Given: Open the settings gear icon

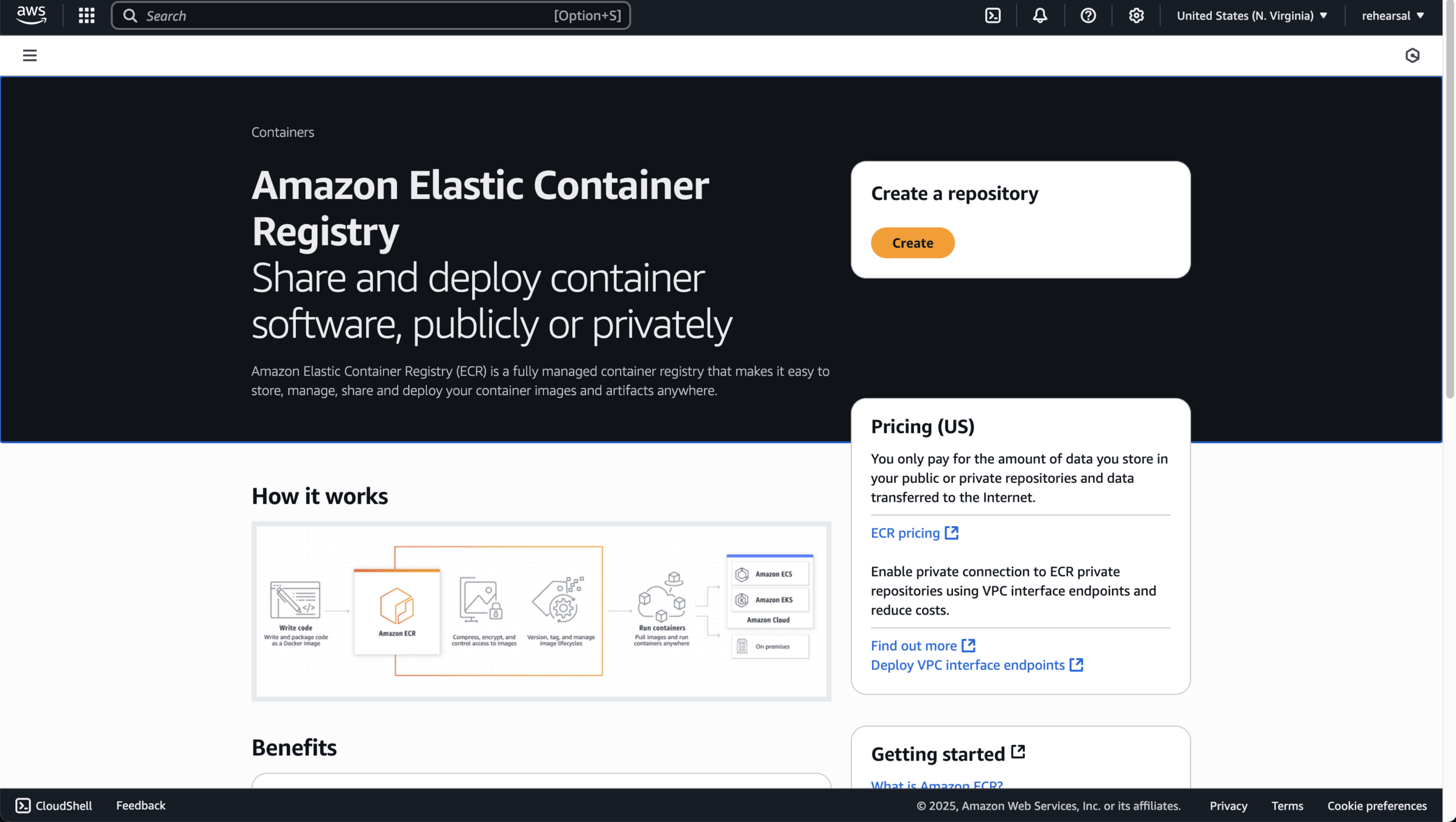Looking at the screenshot, I should tap(1136, 15).
